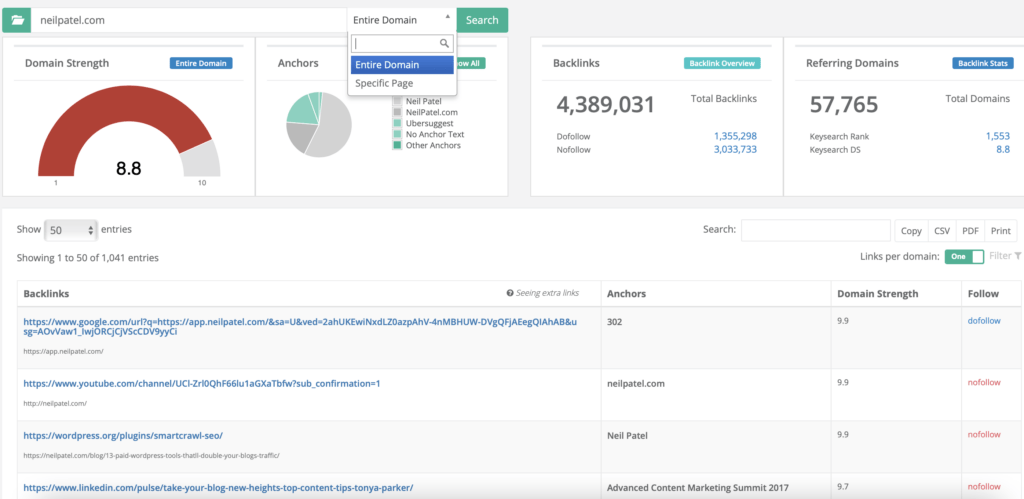1024x499 pixels.
Task: Click the table Search input field
Action: 816,230
